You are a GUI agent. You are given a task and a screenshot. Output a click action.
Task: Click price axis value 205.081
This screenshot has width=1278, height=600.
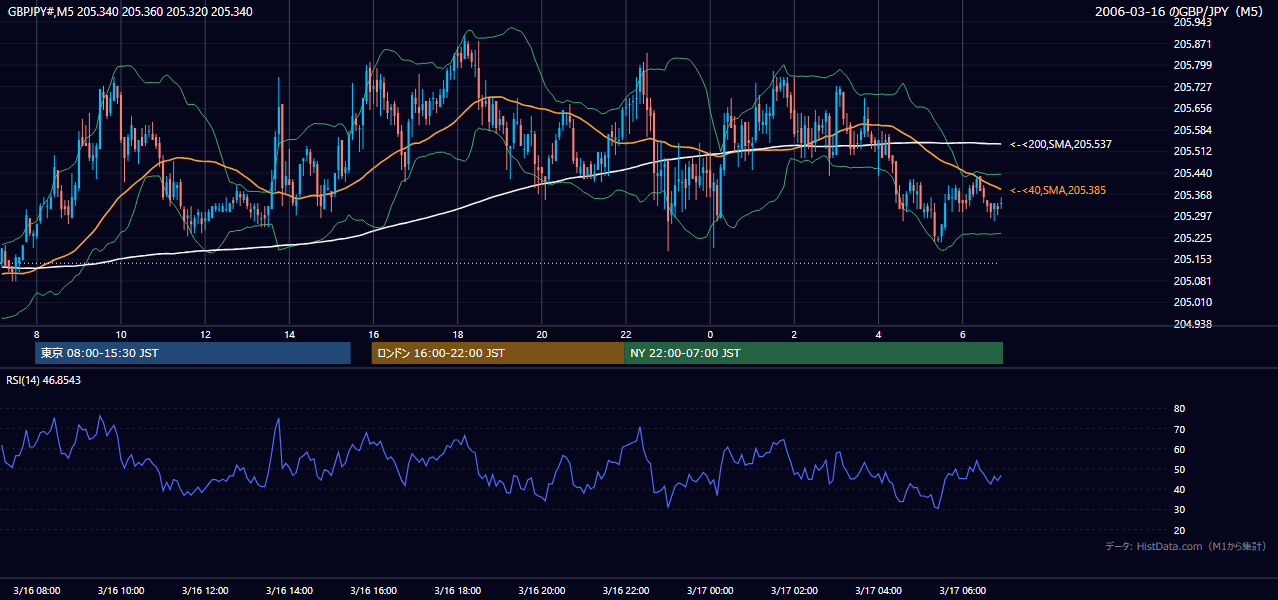[x=1192, y=281]
